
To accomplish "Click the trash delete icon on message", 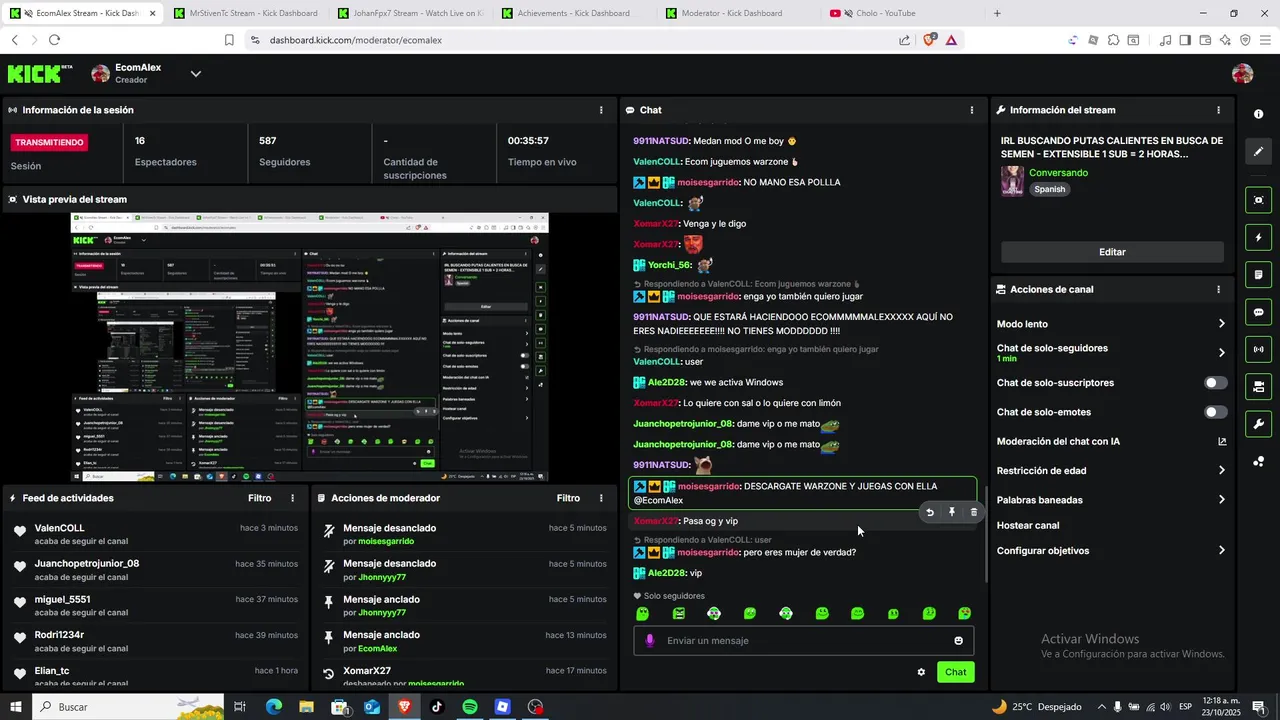I will (x=974, y=512).
